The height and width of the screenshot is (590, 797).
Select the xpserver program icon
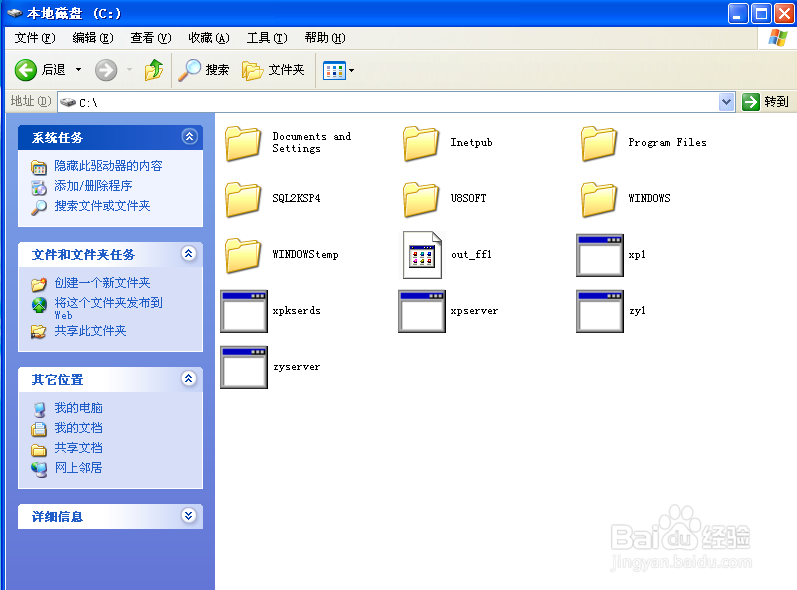(x=422, y=311)
